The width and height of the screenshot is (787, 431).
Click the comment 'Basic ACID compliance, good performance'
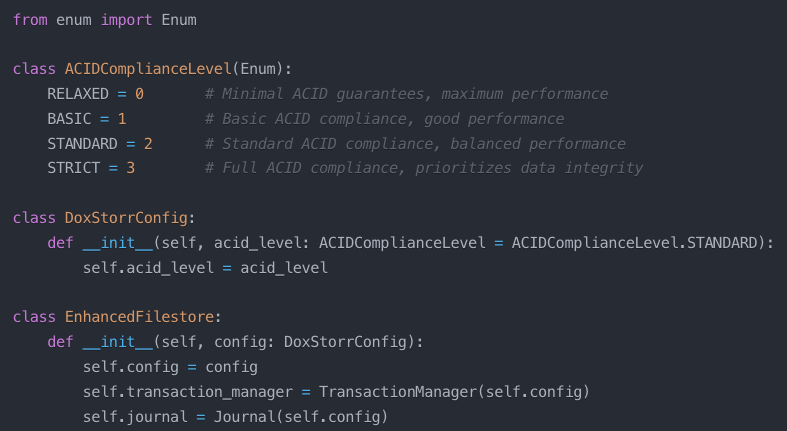384,119
